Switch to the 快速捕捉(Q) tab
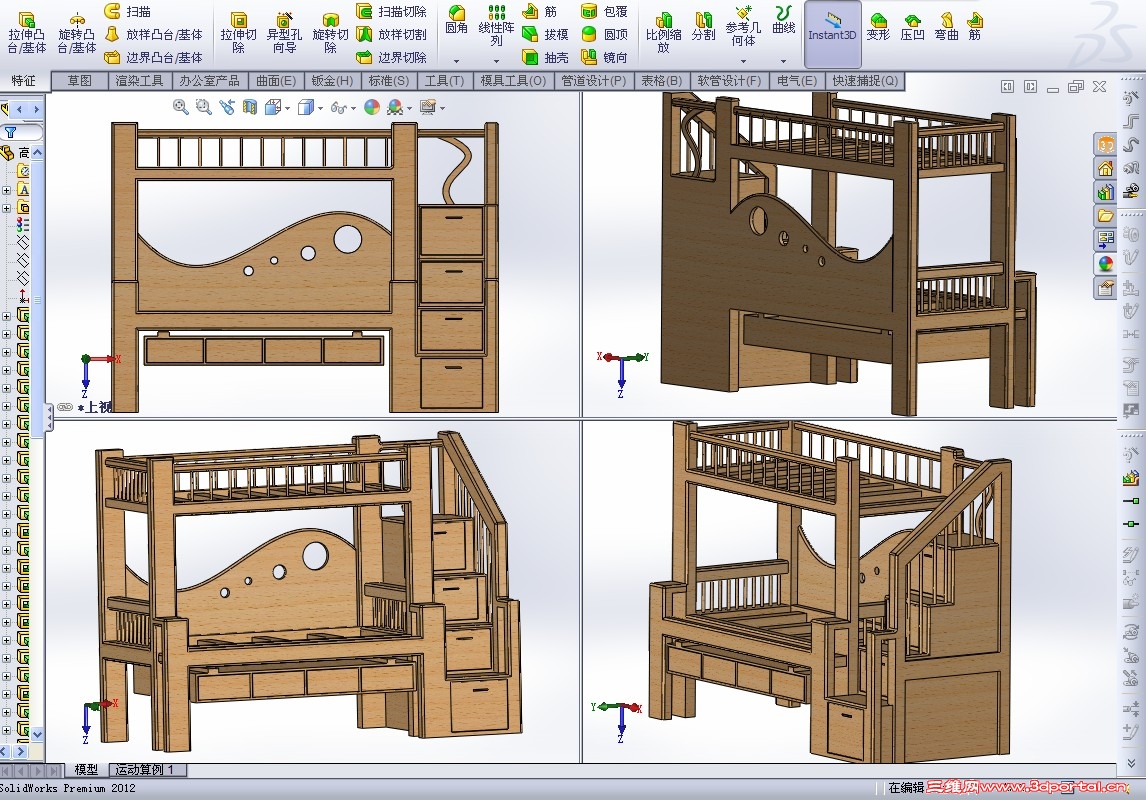This screenshot has width=1146, height=800. click(865, 81)
